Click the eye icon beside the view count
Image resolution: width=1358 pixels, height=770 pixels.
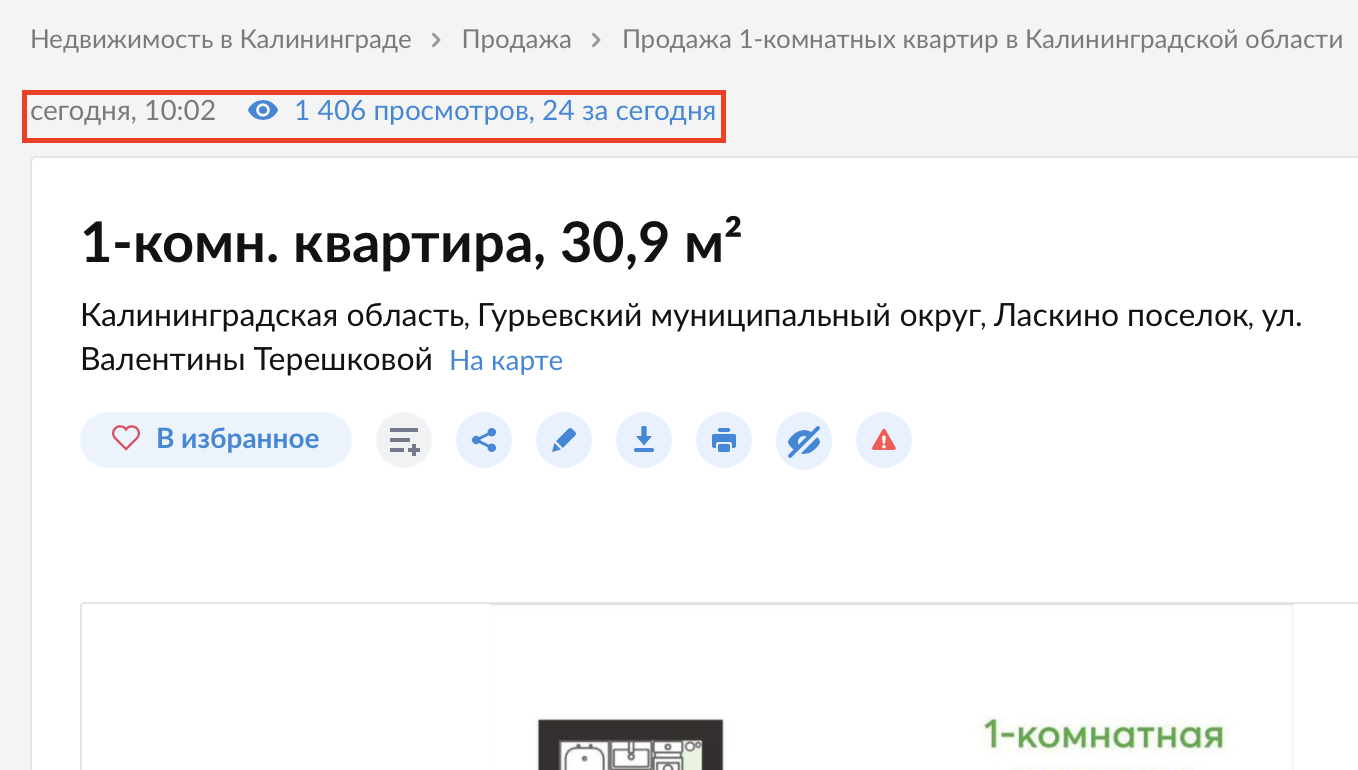pyautogui.click(x=263, y=111)
